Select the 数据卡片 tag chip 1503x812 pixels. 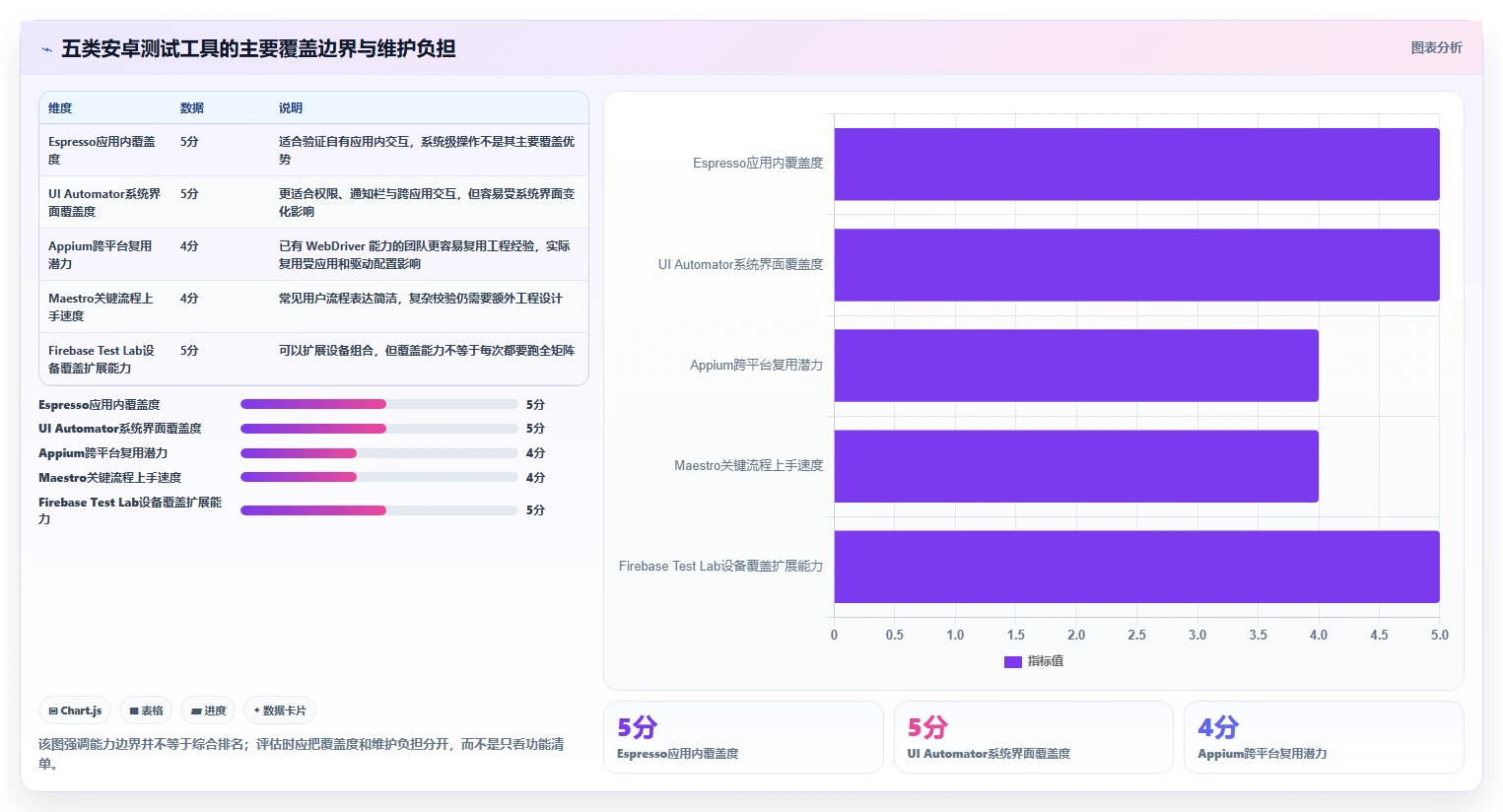280,710
